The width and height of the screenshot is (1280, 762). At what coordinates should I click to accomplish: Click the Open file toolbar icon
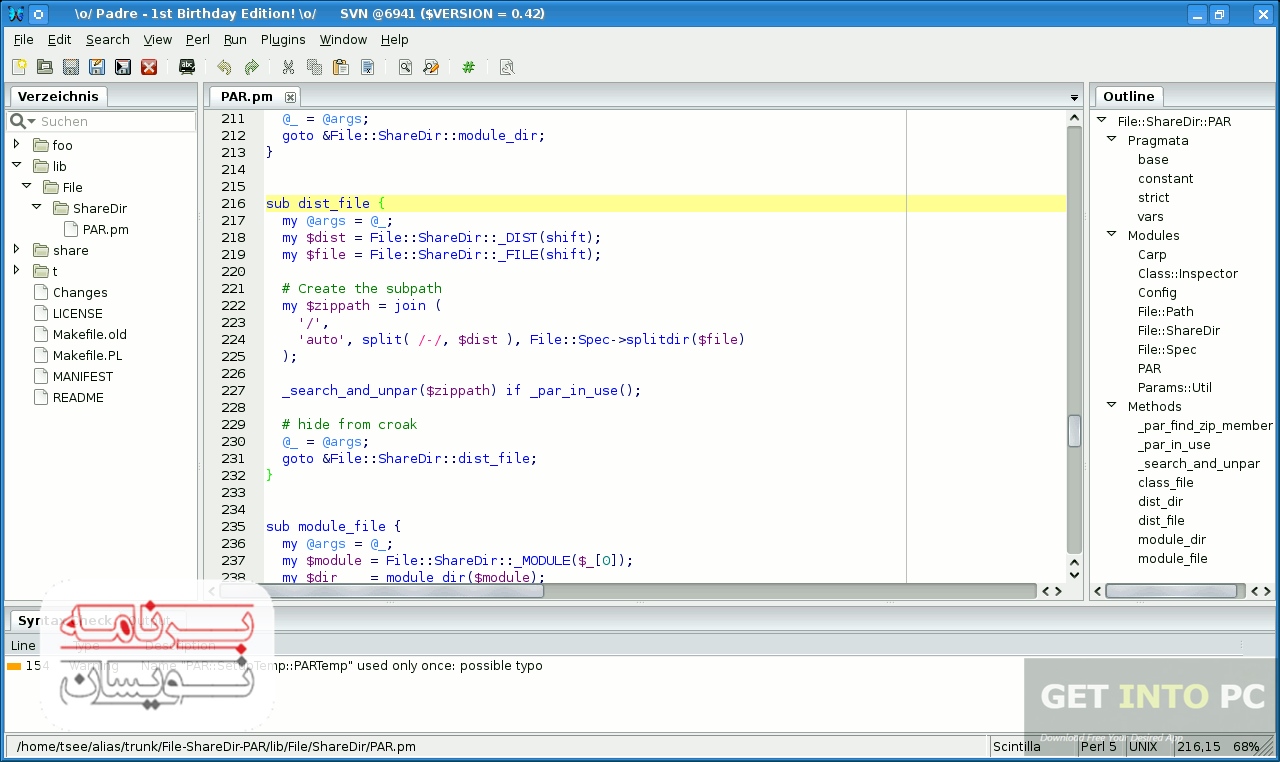pos(44,67)
